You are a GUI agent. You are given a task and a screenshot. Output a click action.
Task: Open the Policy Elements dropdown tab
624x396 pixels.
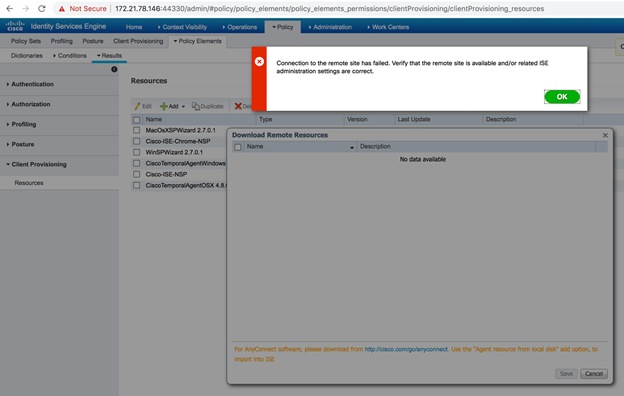click(197, 41)
